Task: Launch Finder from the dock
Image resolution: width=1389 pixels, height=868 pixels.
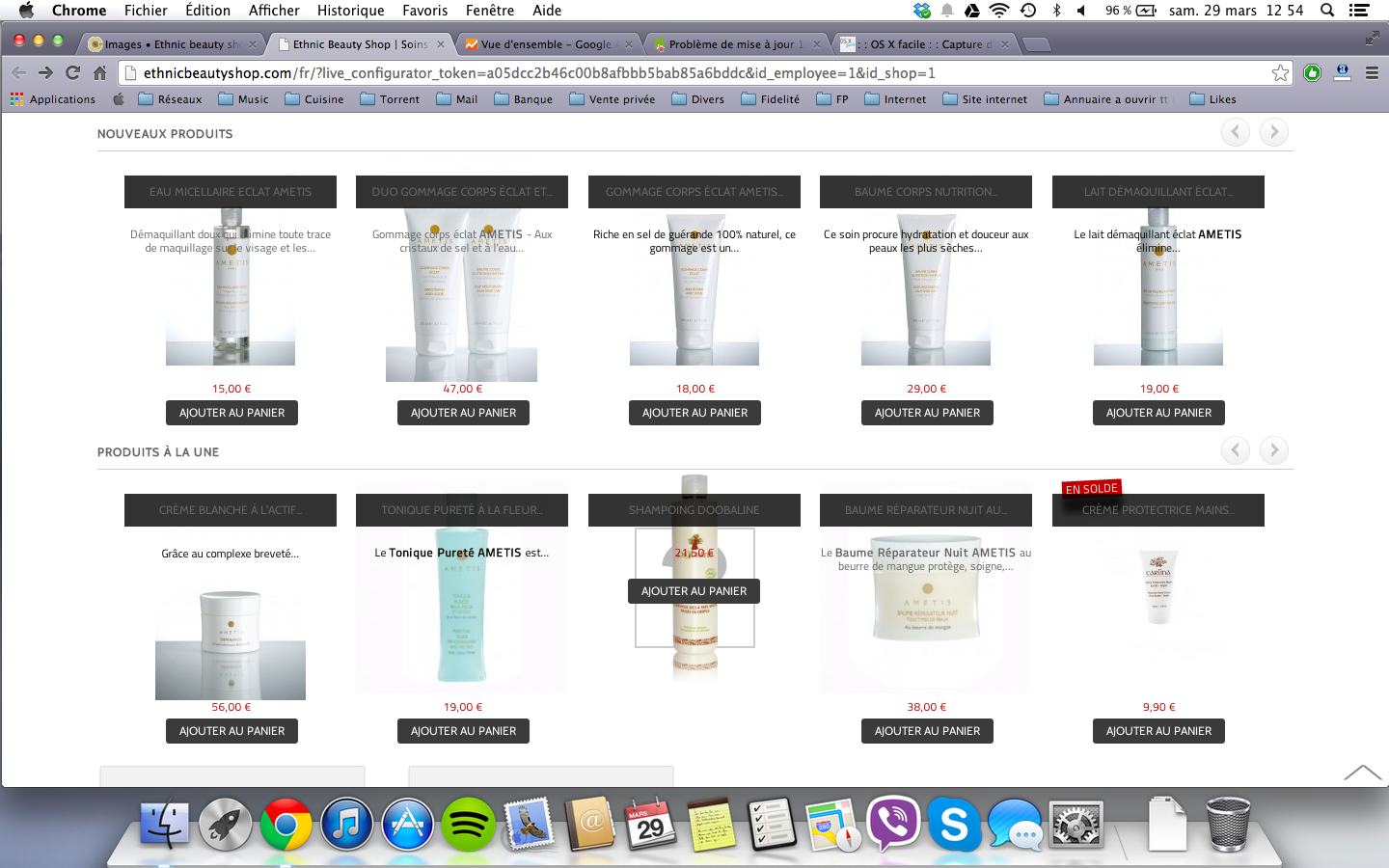Action: pyautogui.click(x=166, y=825)
